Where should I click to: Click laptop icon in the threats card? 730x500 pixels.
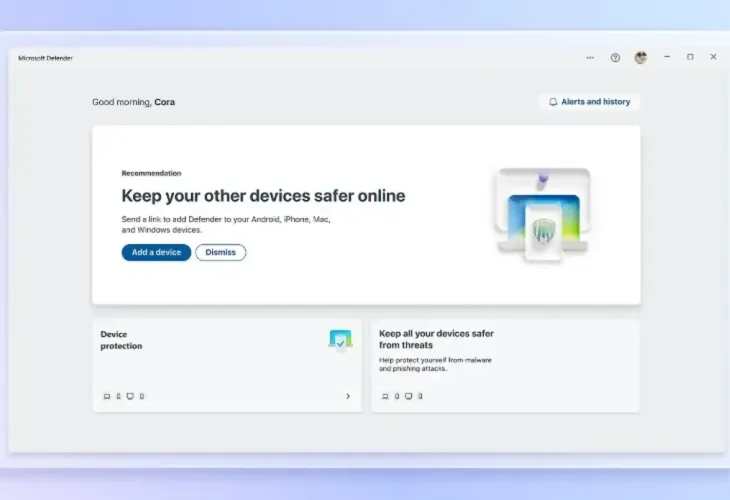click(x=385, y=396)
